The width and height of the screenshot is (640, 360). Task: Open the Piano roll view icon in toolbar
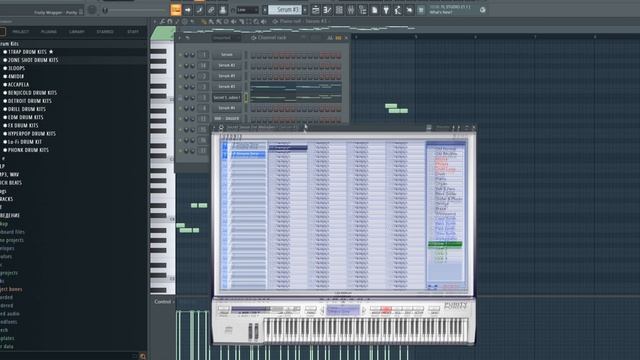327,10
